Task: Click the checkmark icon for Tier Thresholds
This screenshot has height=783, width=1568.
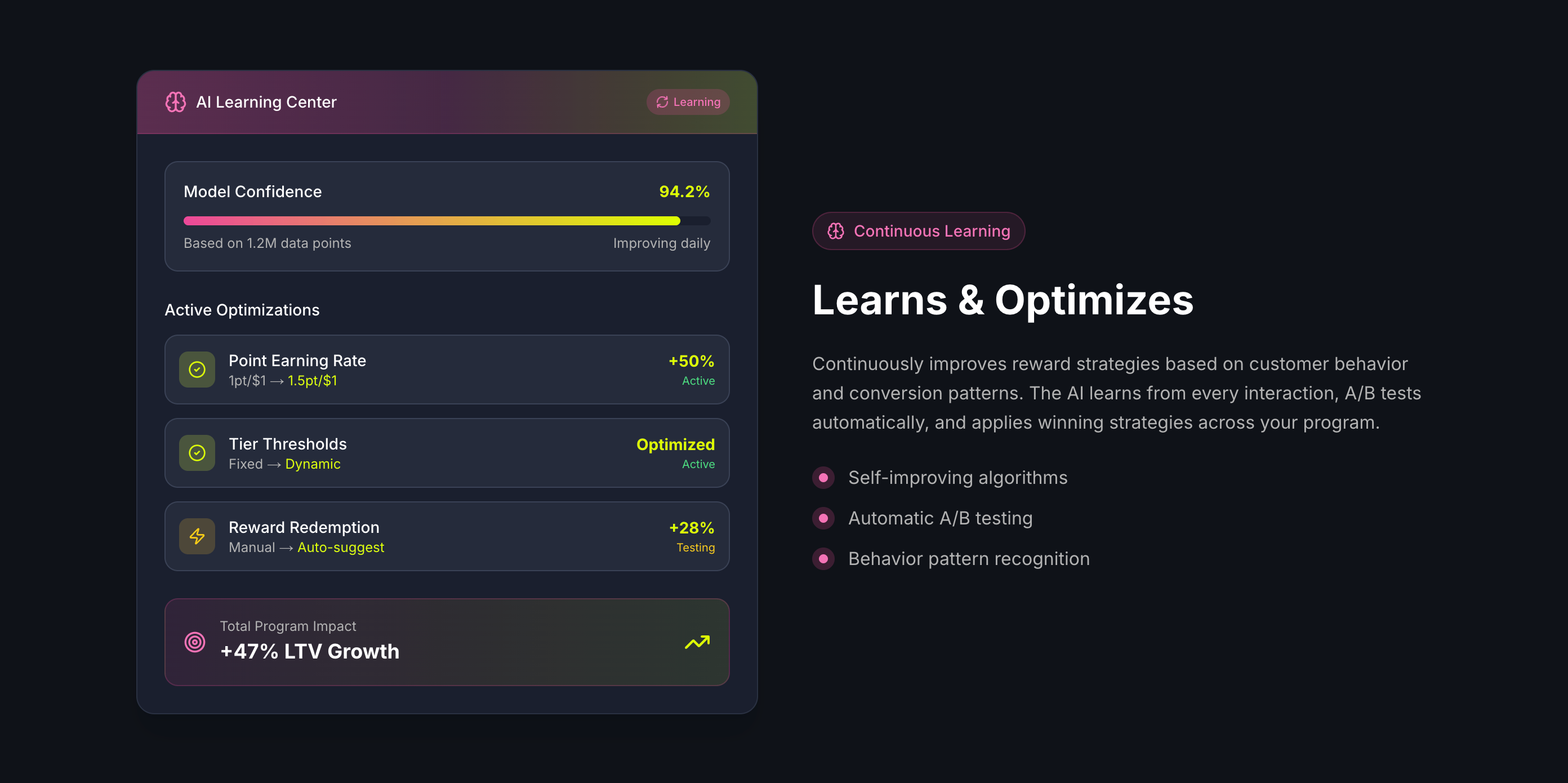Action: [x=197, y=453]
